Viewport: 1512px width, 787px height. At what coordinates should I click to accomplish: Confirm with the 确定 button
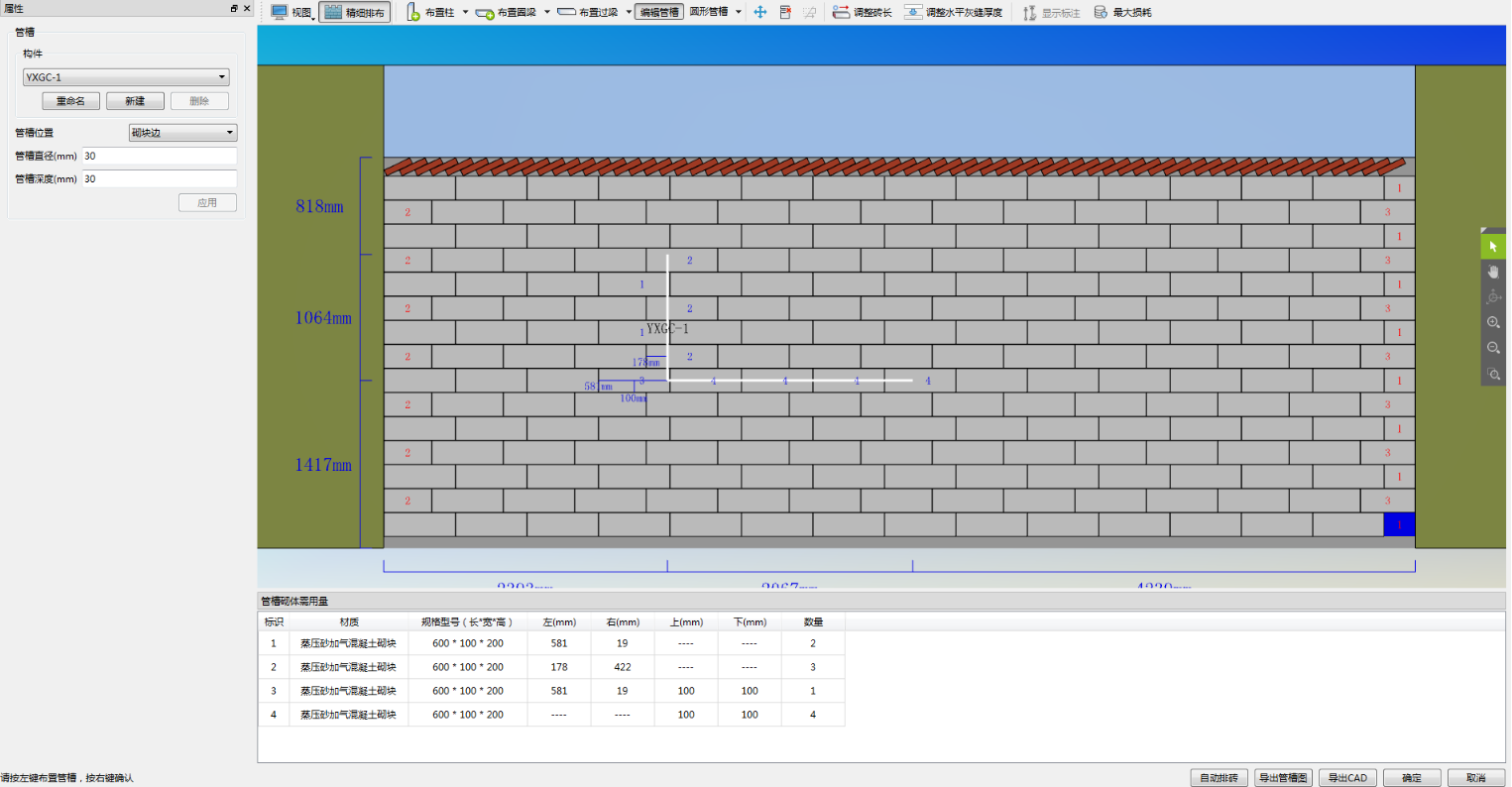tap(1412, 778)
